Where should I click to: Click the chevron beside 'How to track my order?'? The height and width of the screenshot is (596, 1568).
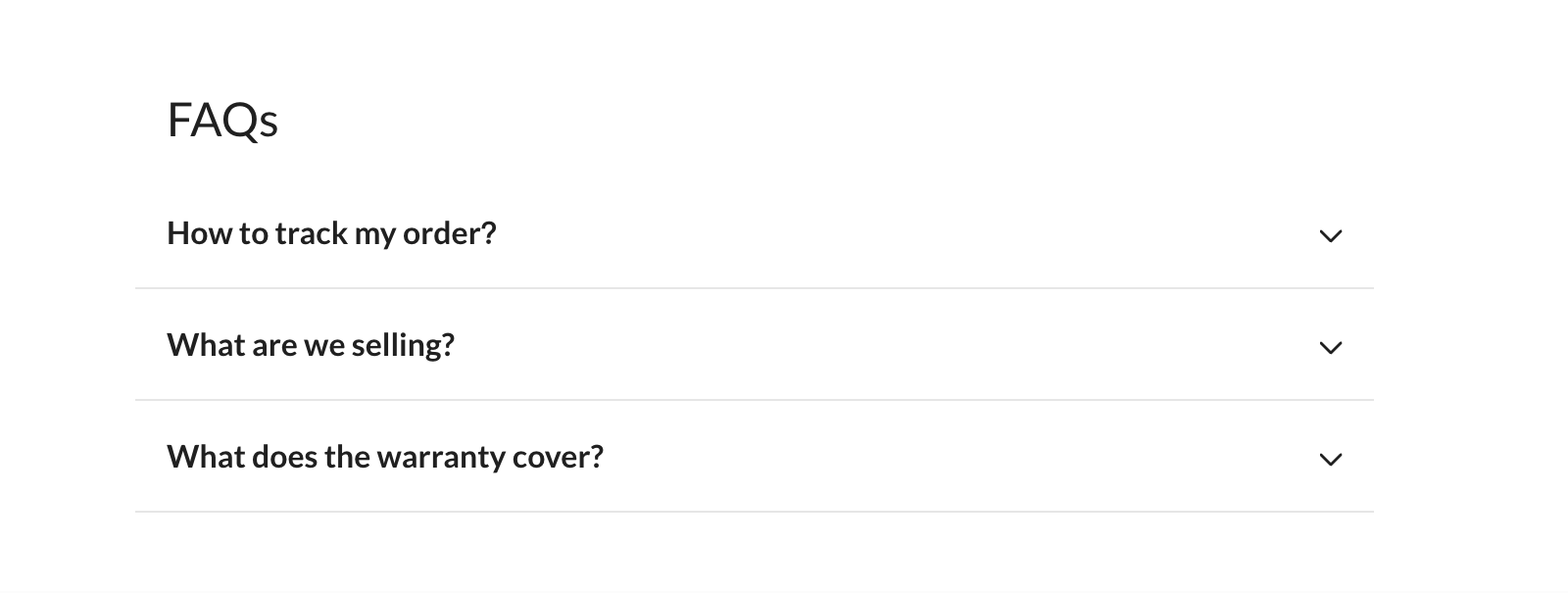(x=1330, y=236)
